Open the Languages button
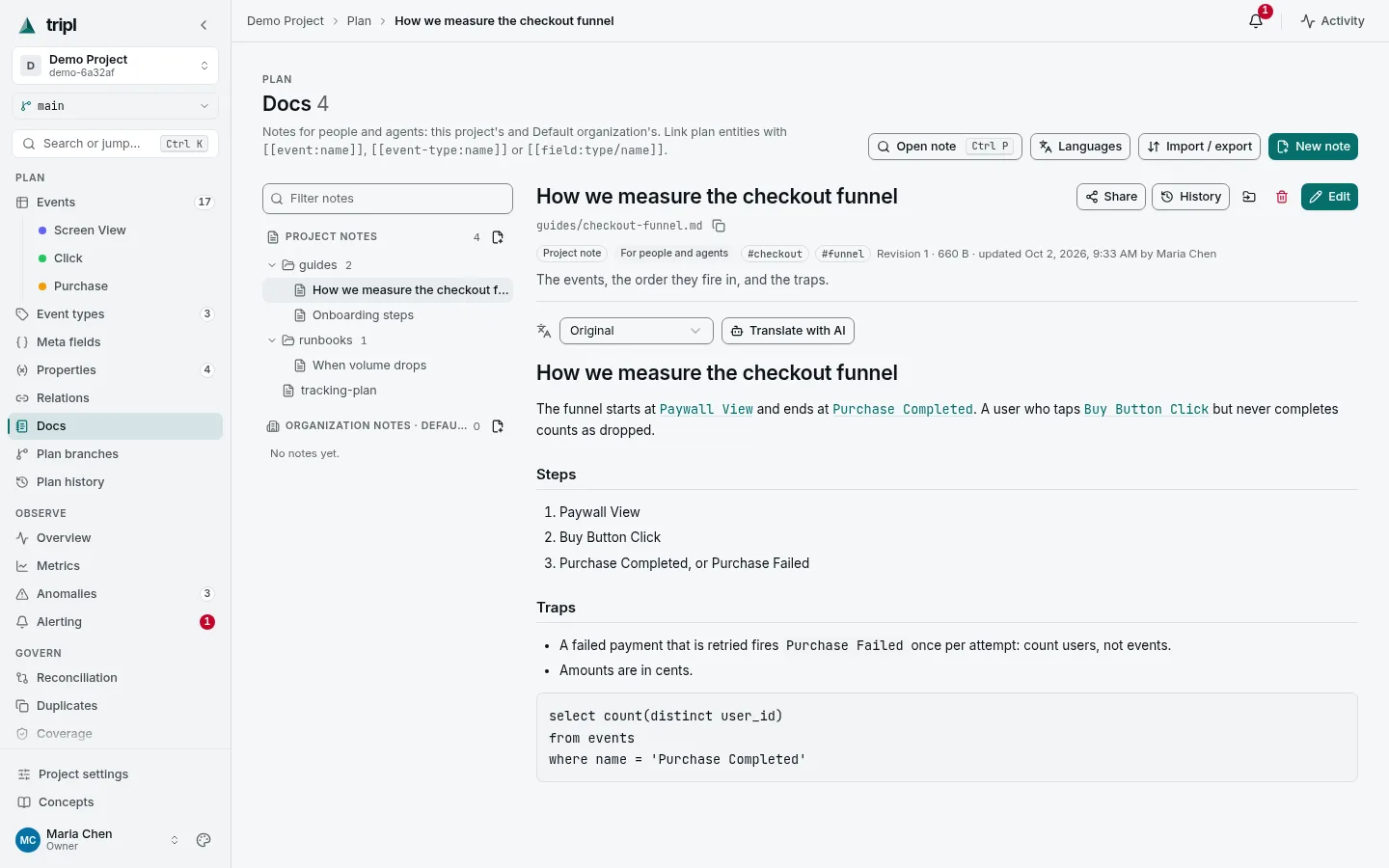1389x868 pixels. [x=1080, y=147]
